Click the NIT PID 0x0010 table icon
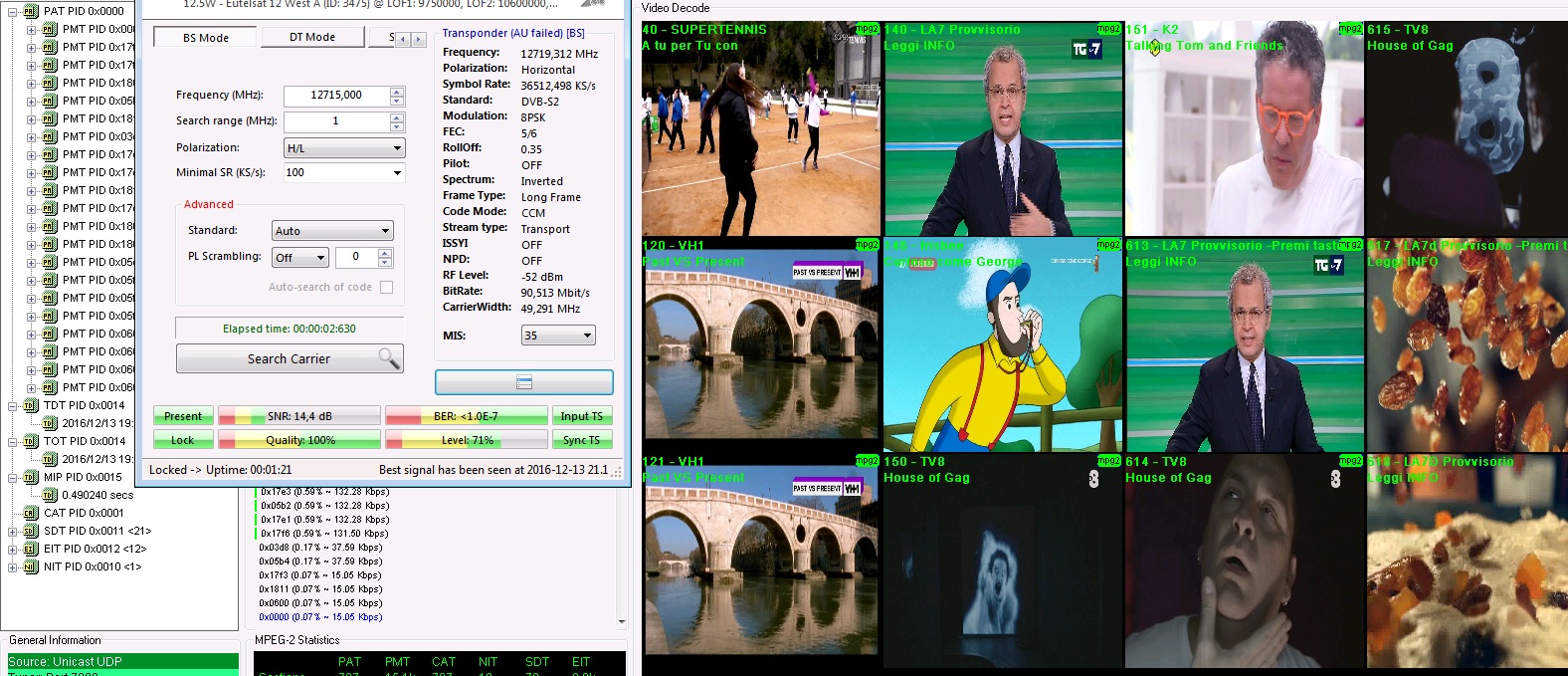This screenshot has width=1568, height=676. (31, 566)
